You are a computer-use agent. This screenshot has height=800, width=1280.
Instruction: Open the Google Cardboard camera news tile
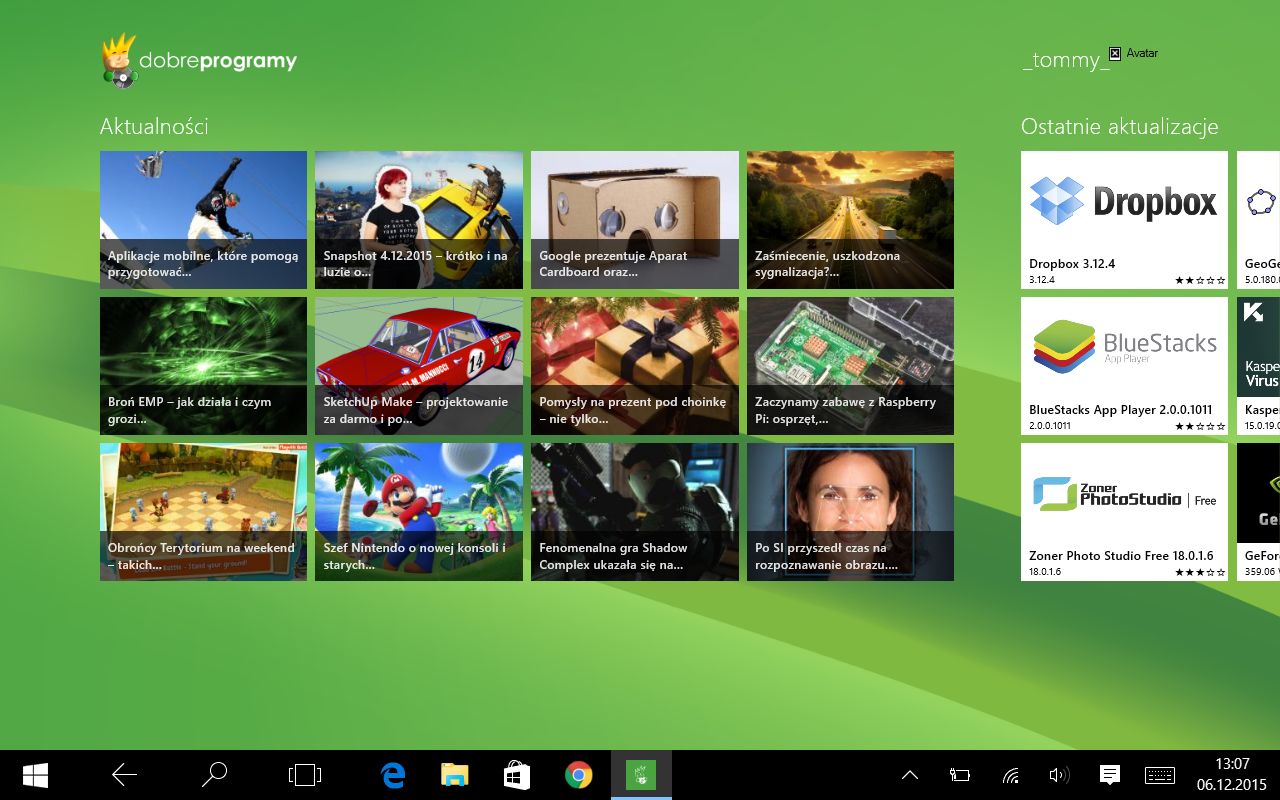tap(635, 220)
